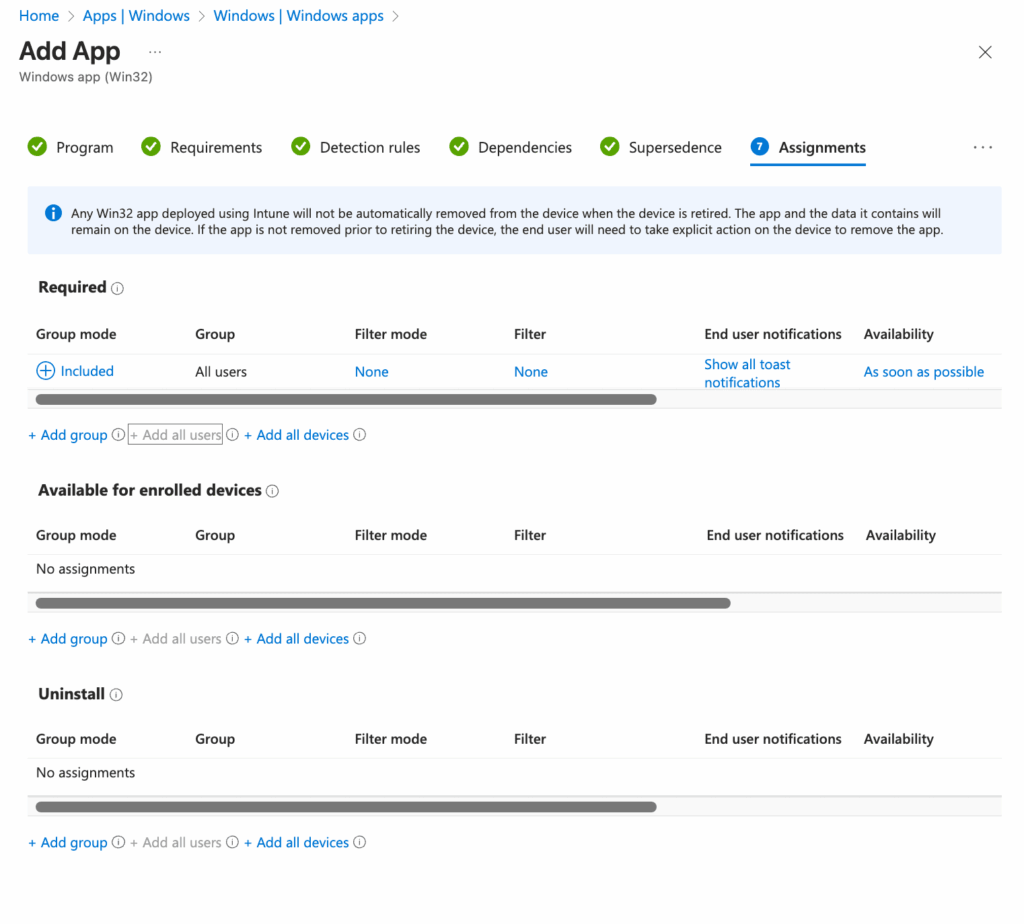Click the info icon beside Available for enrolled devices
Viewport: 1024px width, 924px height.
coord(272,491)
